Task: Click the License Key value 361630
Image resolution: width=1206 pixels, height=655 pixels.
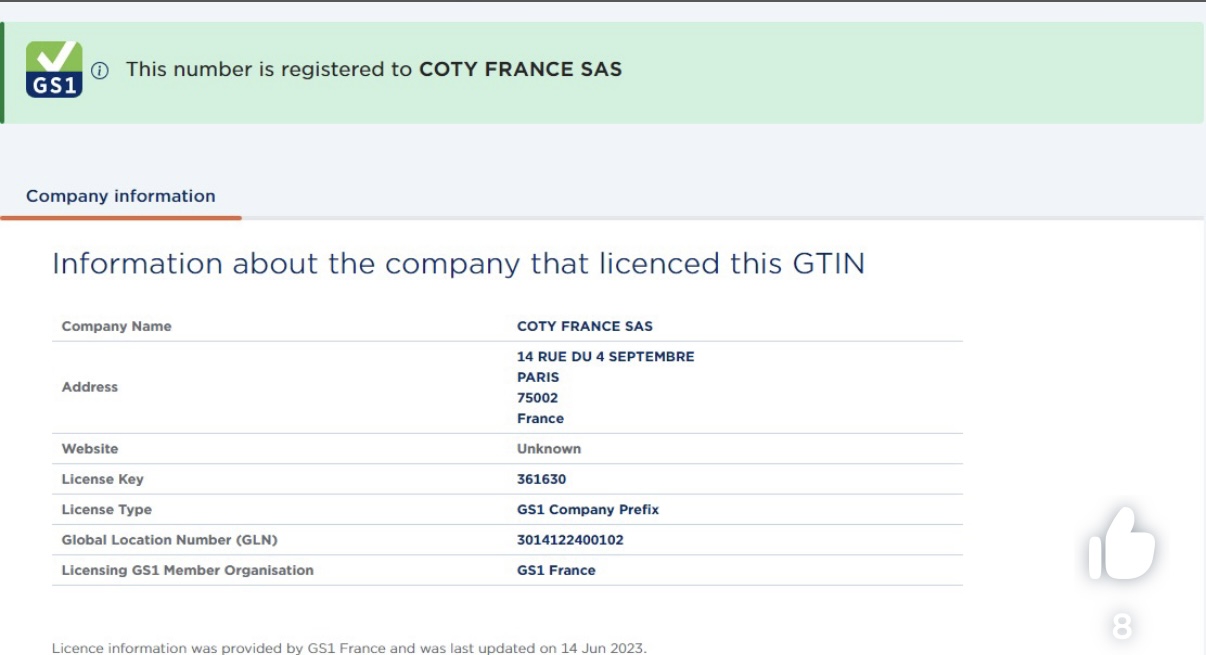Action: [541, 479]
